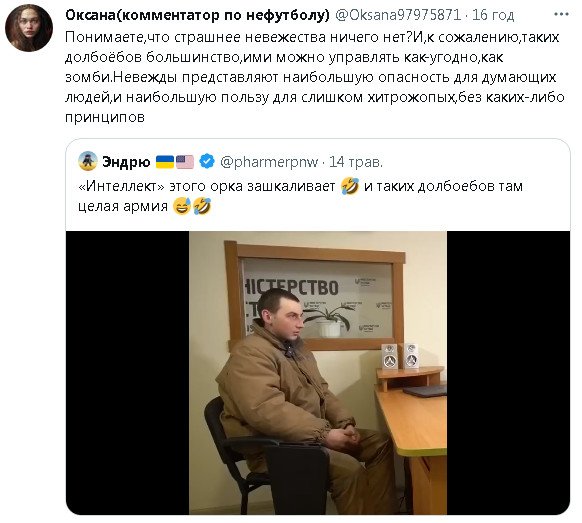Select the last rolling-laugh emoji in the quoted tweet

pos(202,206)
